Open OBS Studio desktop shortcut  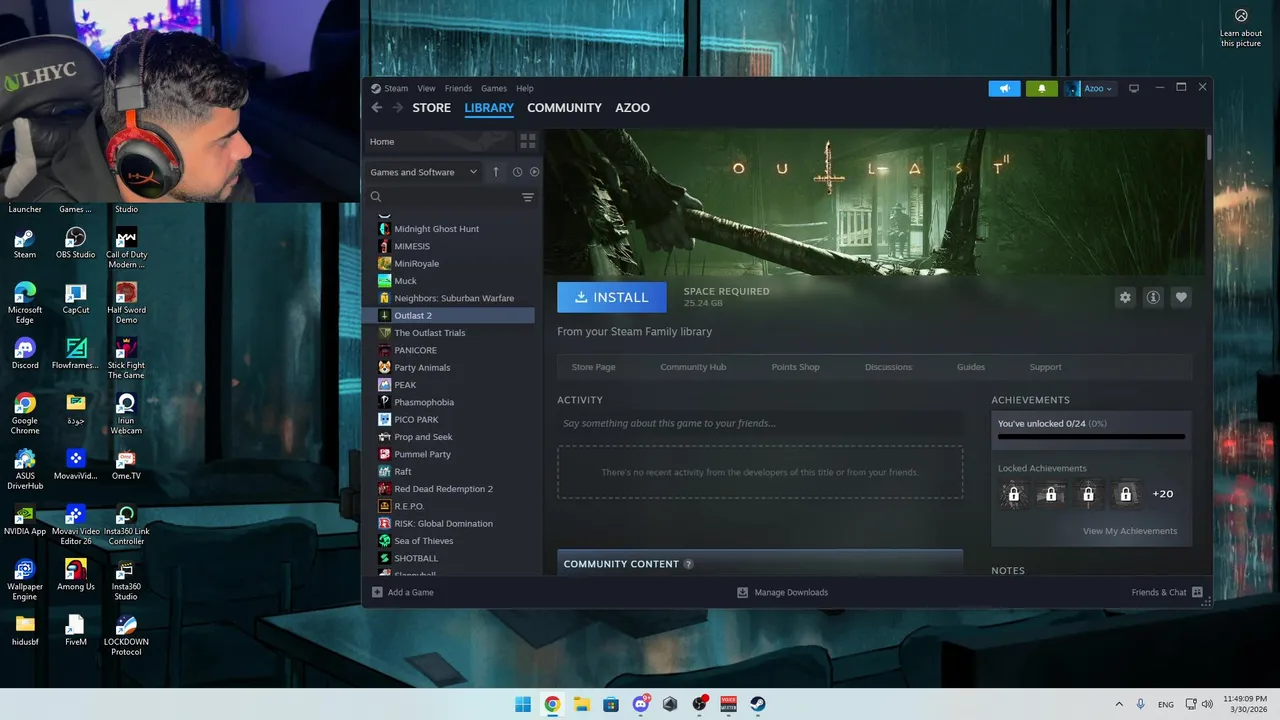pyautogui.click(x=75, y=243)
